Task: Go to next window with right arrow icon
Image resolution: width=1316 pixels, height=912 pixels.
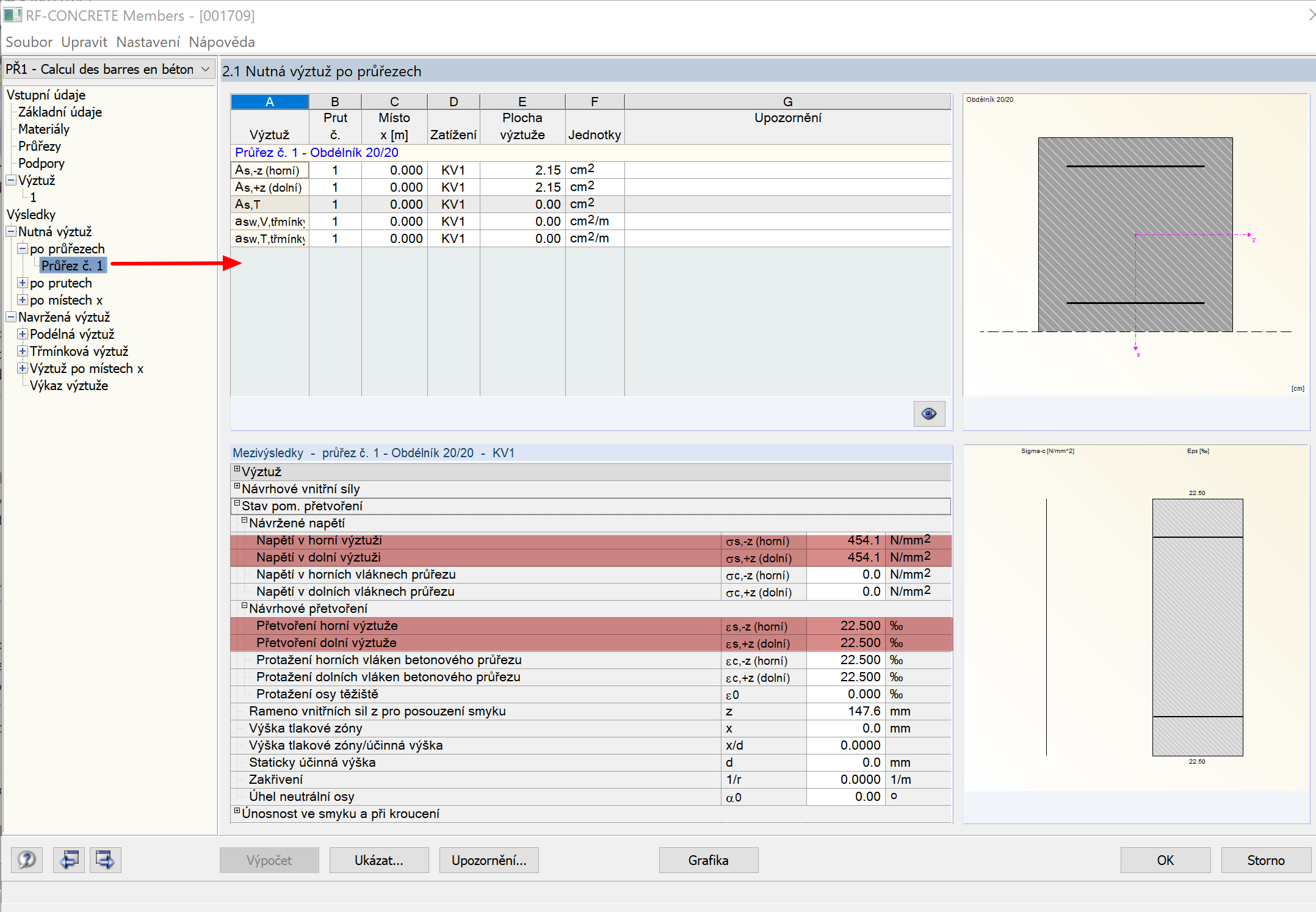Action: point(105,860)
